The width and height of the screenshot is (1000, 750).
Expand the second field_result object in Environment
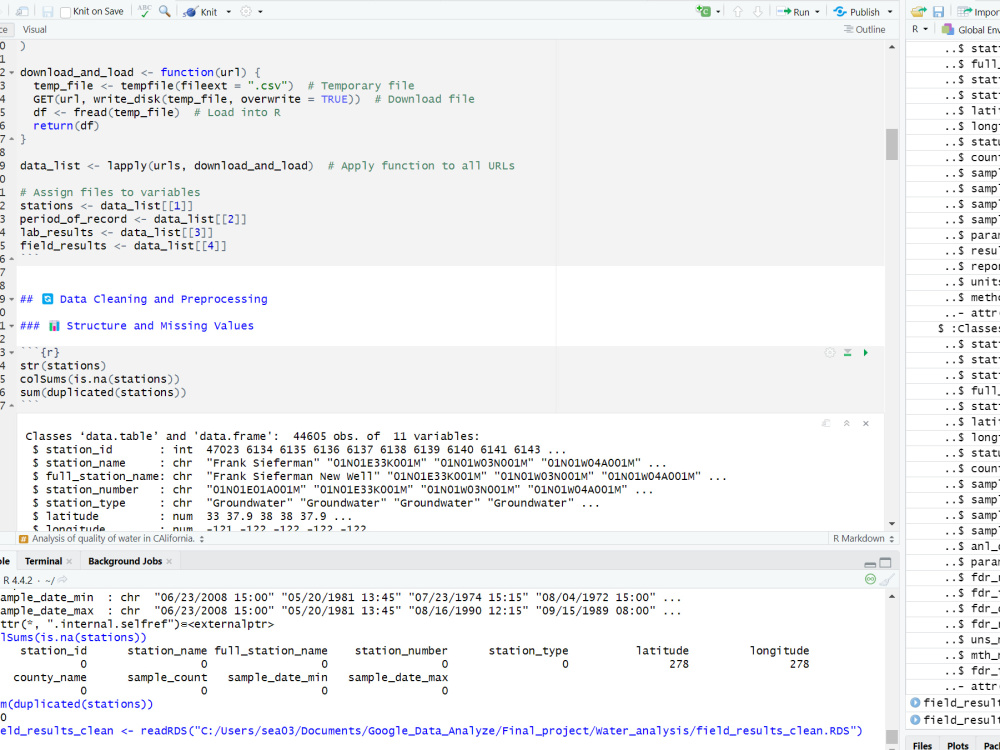915,720
